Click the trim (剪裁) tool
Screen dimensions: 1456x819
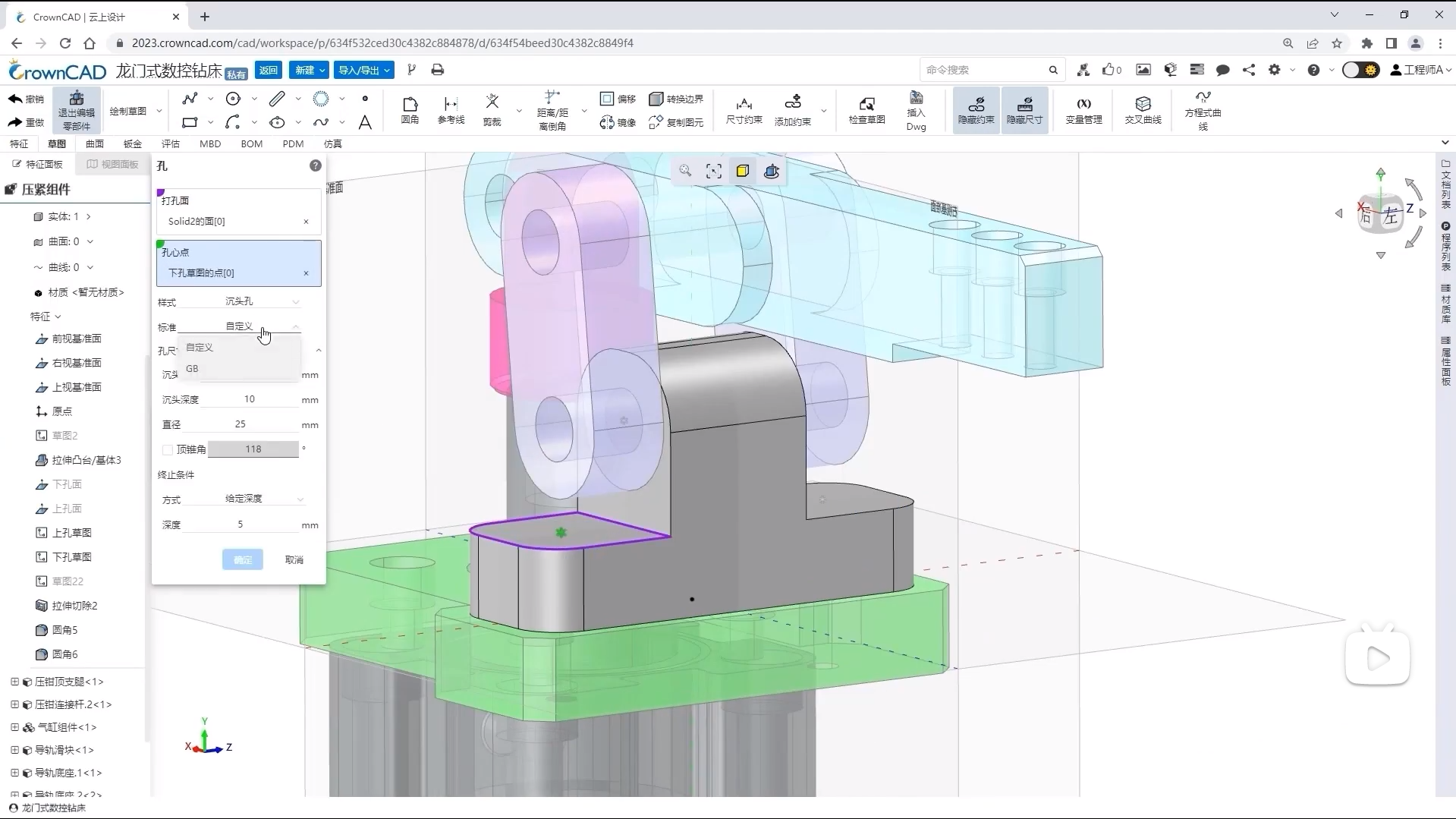click(x=492, y=110)
